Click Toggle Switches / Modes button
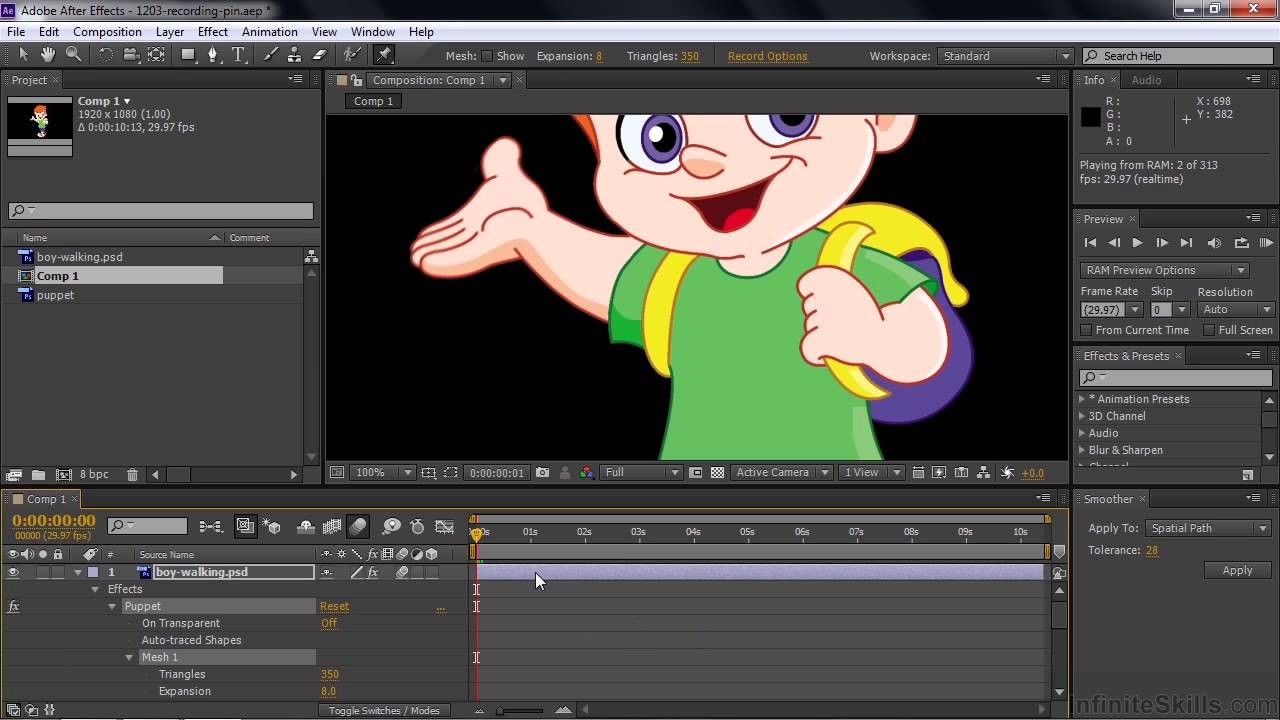Image resolution: width=1280 pixels, height=720 pixels. click(x=384, y=711)
